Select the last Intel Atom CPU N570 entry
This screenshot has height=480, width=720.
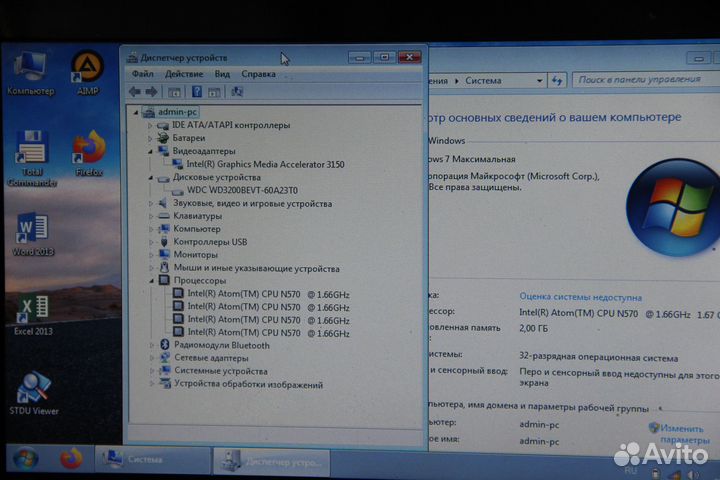[x=268, y=333]
